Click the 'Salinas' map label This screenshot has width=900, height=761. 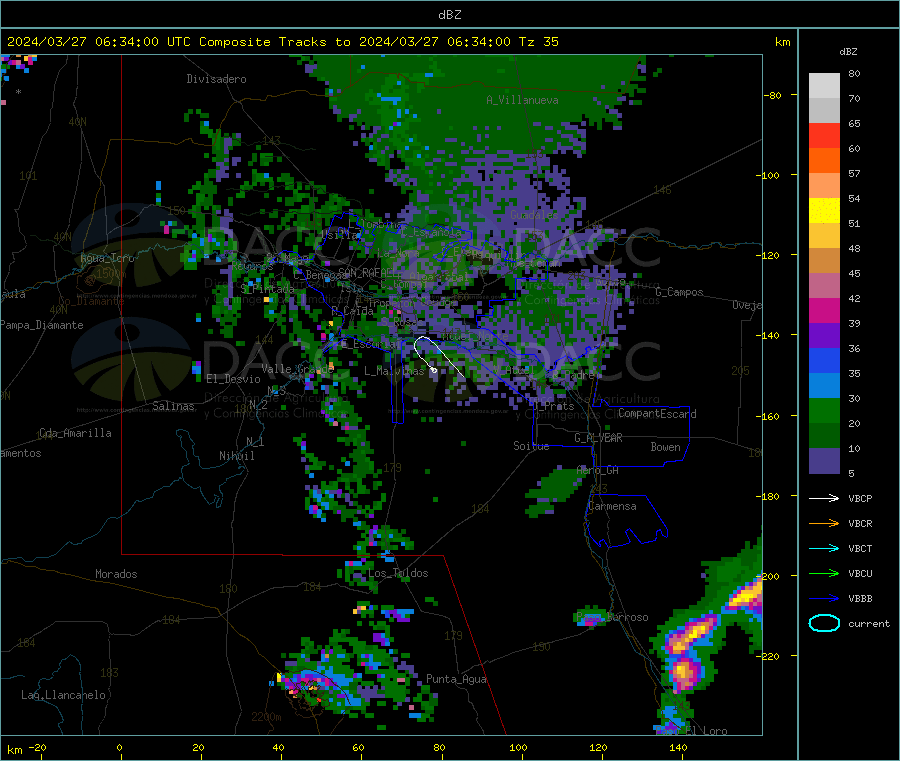tap(173, 406)
